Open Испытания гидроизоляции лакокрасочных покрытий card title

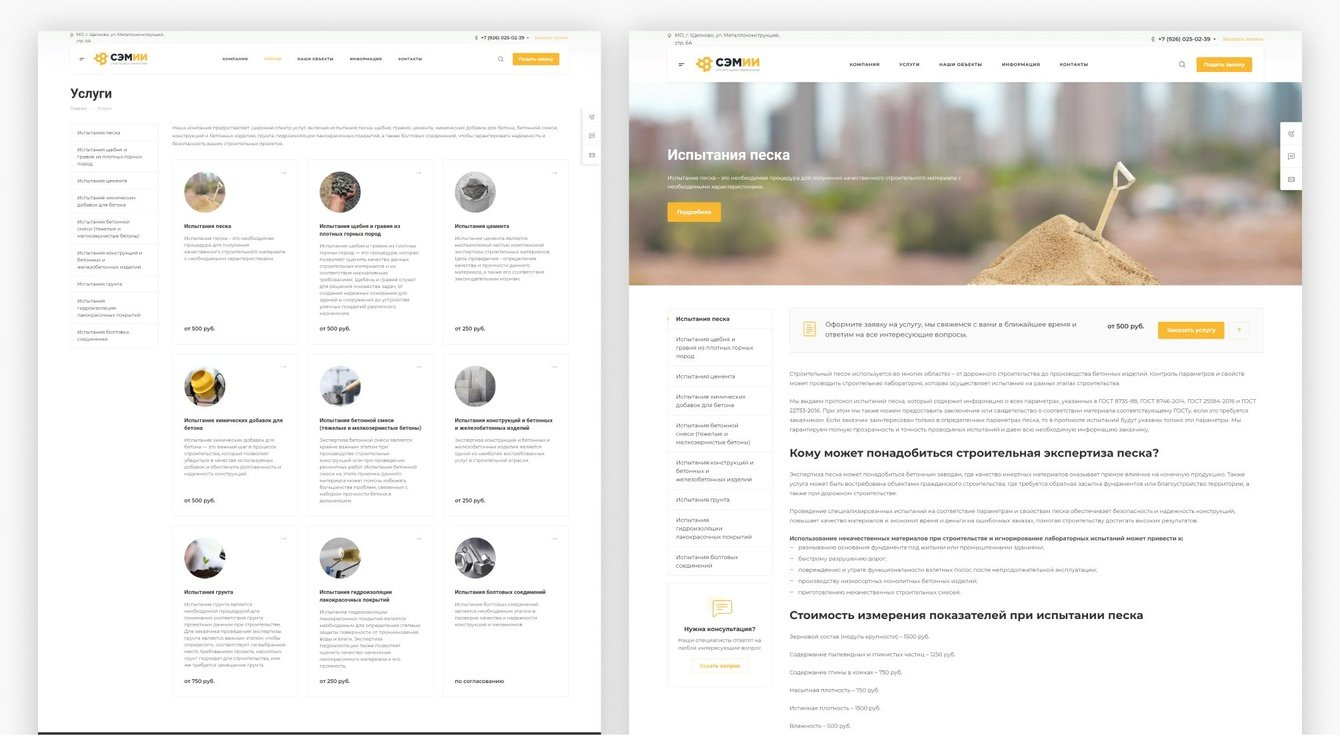pyautogui.click(x=355, y=595)
